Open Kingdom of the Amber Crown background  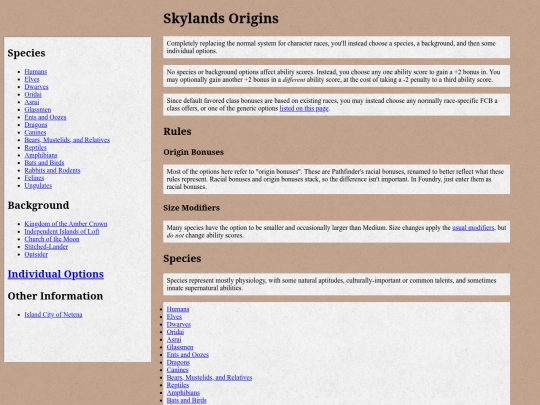[65, 224]
